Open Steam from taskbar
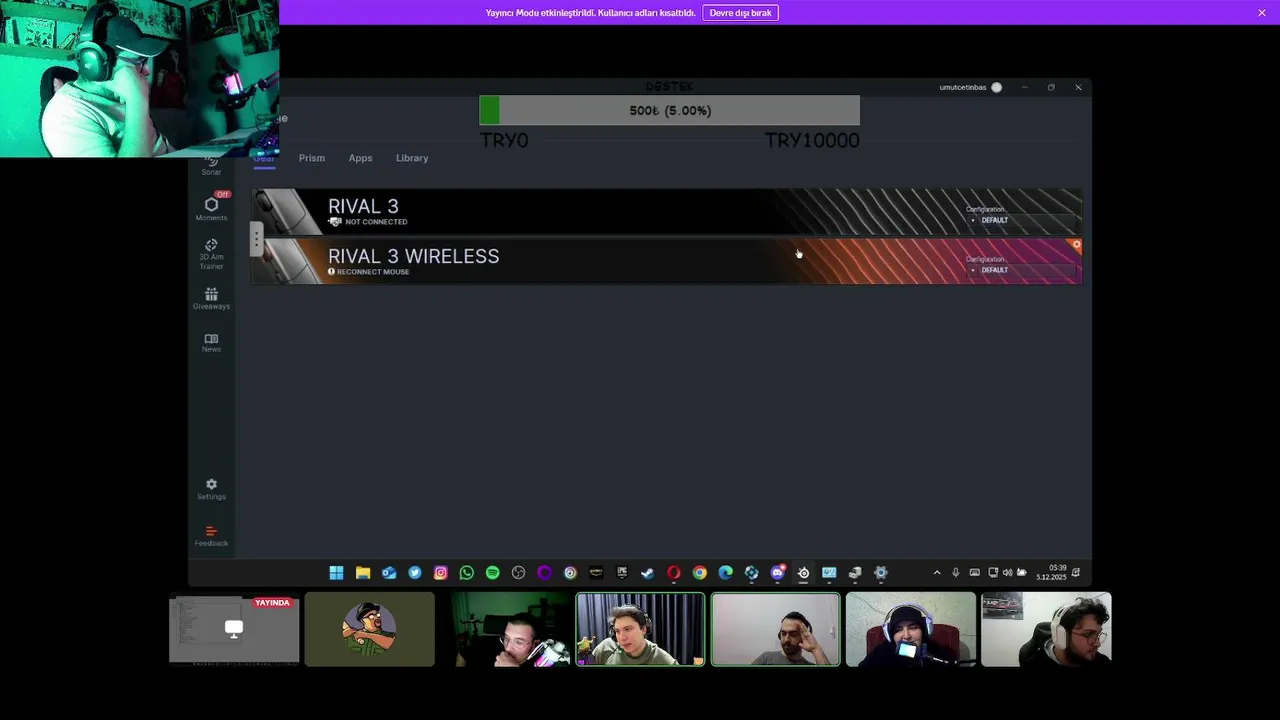Screen dimensions: 1280x720 [648, 573]
